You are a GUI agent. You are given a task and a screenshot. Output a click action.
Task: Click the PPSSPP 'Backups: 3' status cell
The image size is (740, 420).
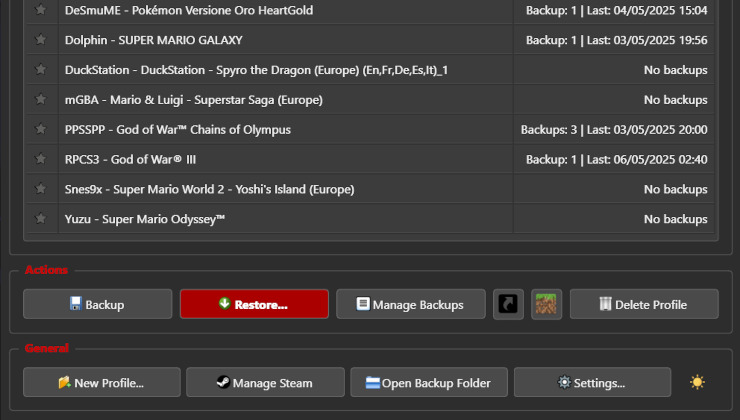pyautogui.click(x=613, y=129)
